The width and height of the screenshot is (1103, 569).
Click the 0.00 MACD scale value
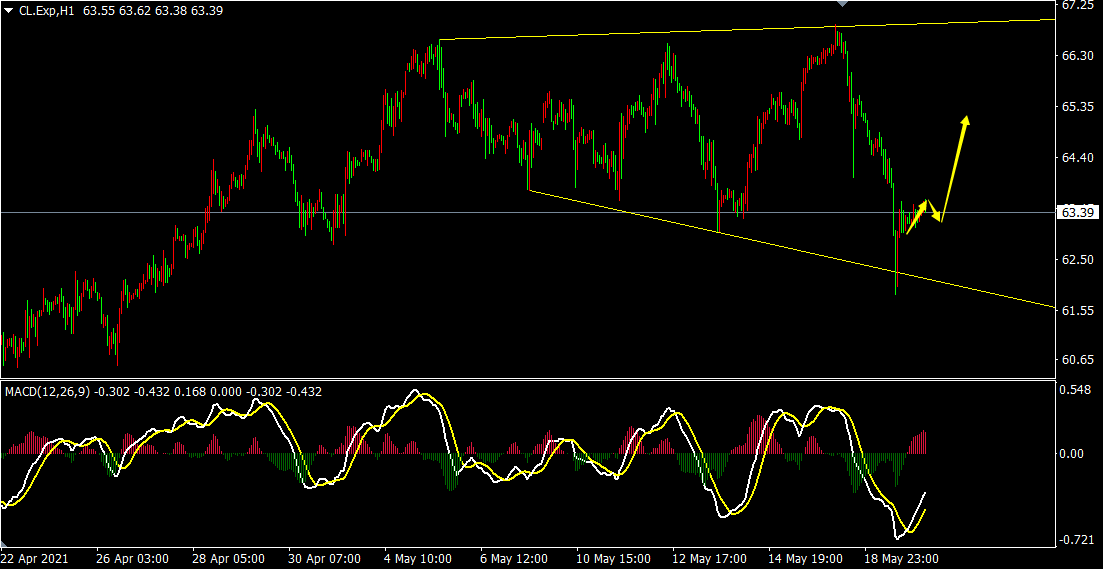tap(1073, 454)
